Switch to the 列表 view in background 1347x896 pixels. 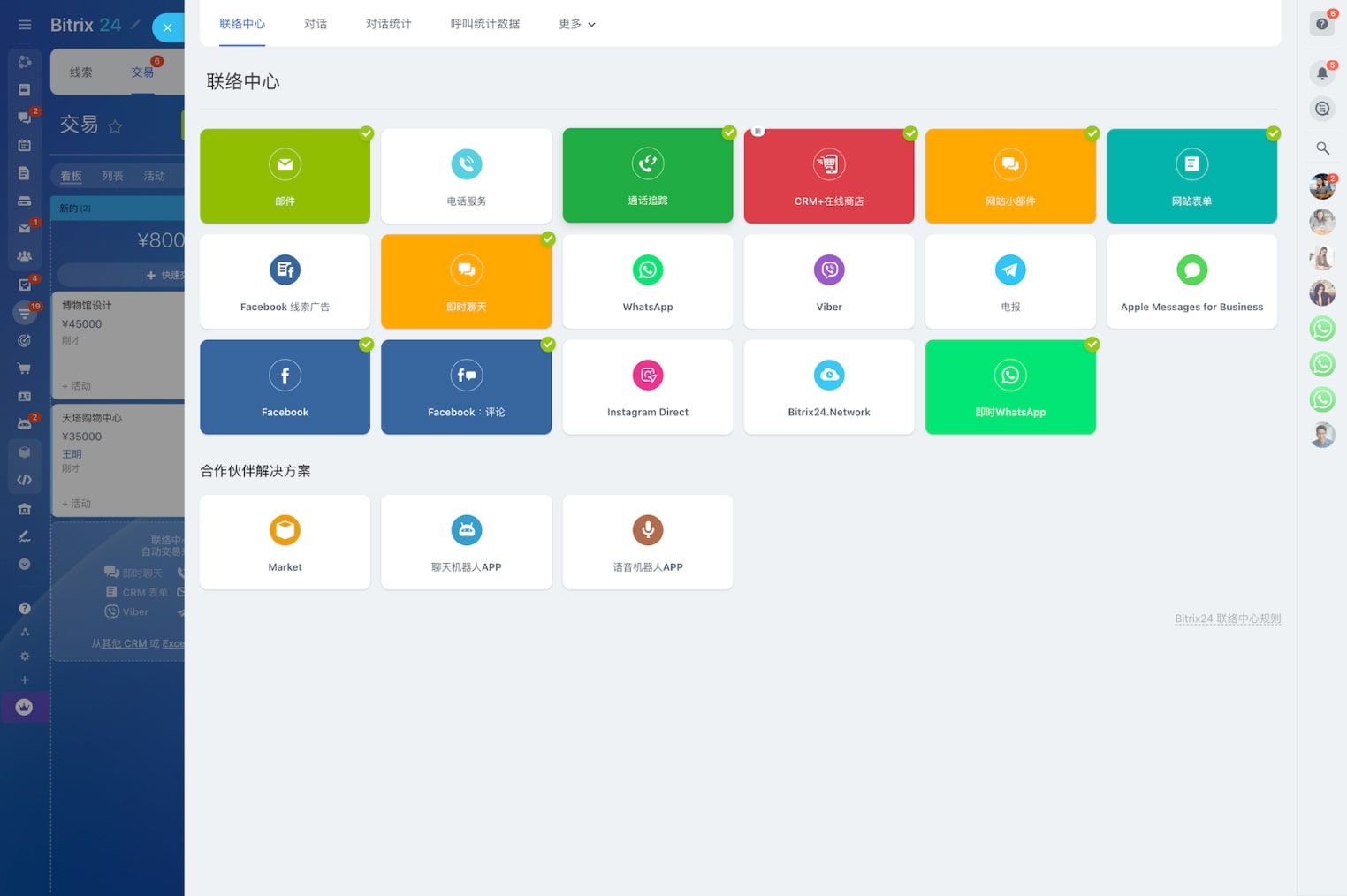tap(112, 176)
